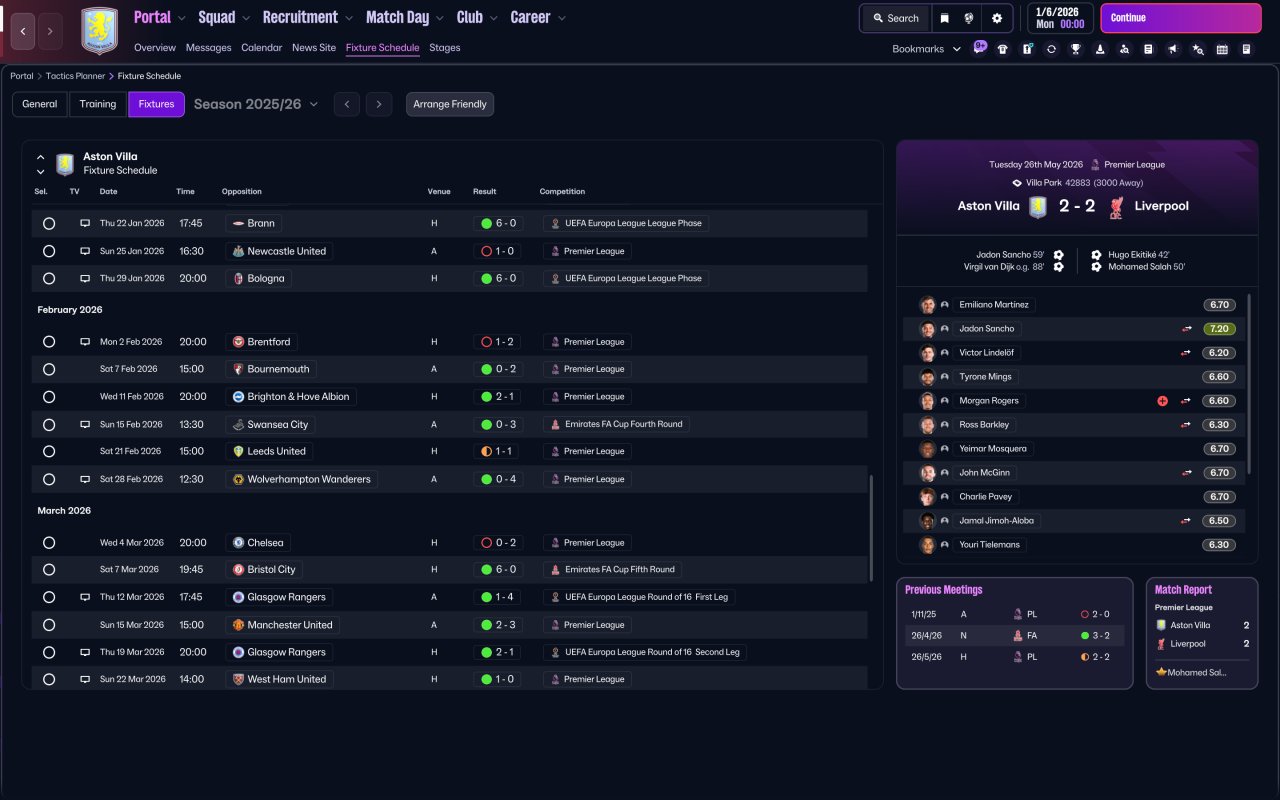Screen dimensions: 1280x800
Task: Click the Manchester United club badge icon
Action: tap(238, 625)
